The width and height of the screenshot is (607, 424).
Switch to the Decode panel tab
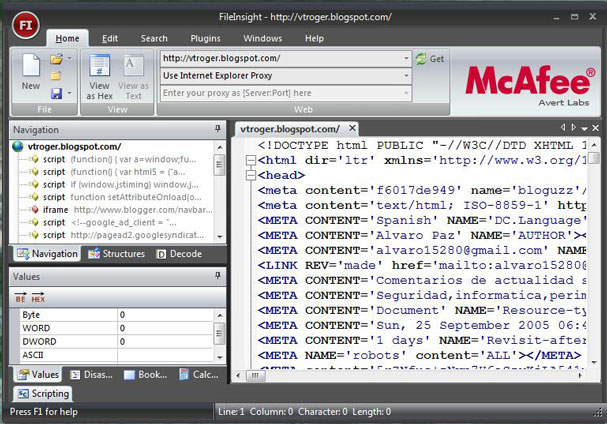click(179, 254)
